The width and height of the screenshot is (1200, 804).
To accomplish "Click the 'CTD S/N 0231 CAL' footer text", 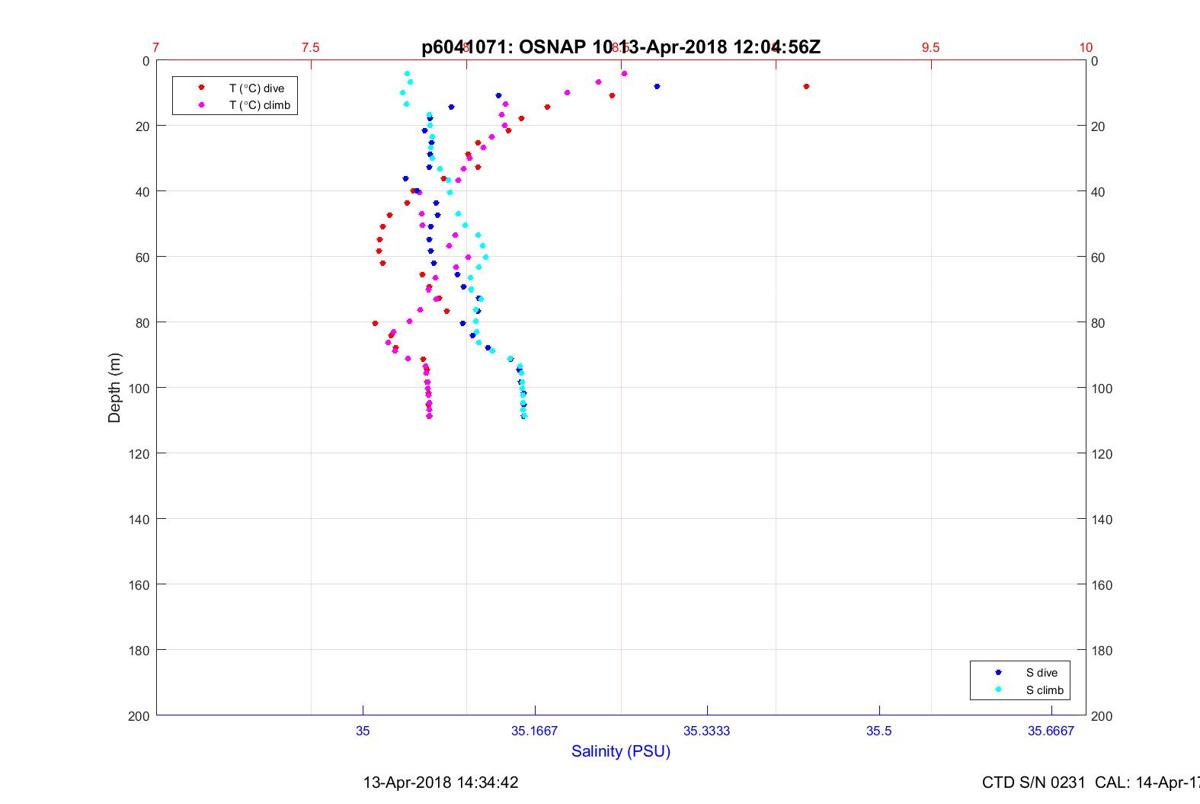I will (1091, 783).
